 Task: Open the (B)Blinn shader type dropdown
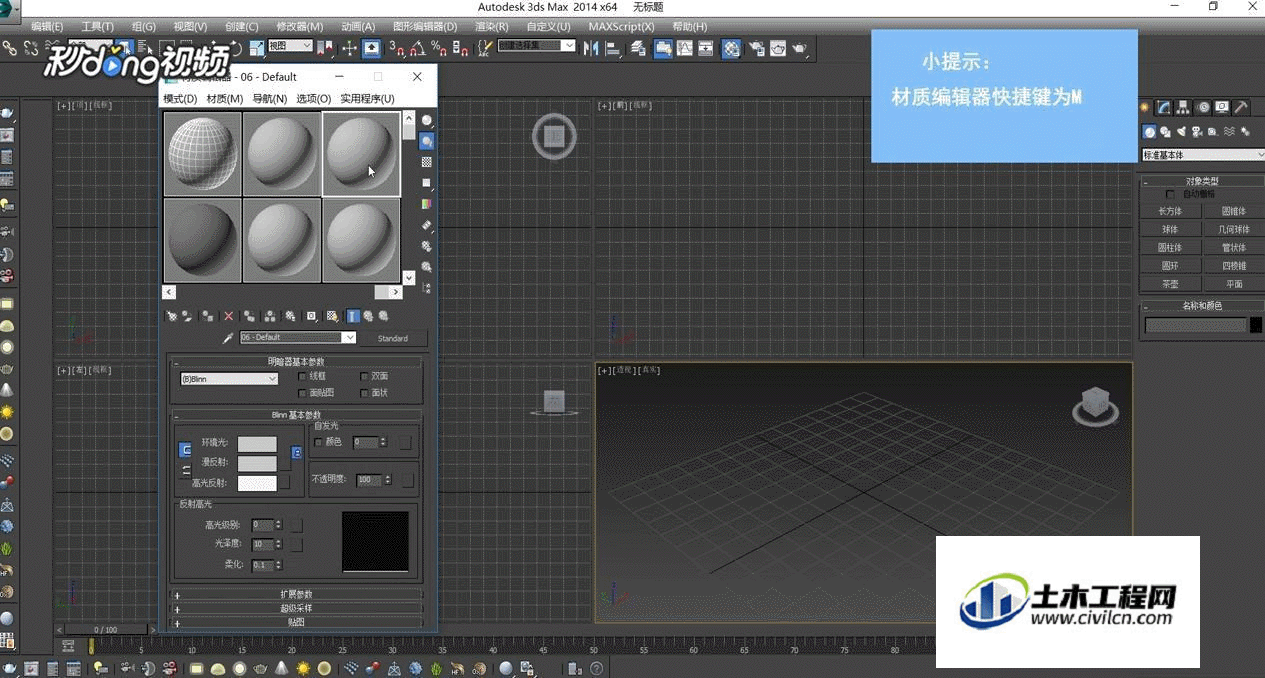[x=229, y=379]
